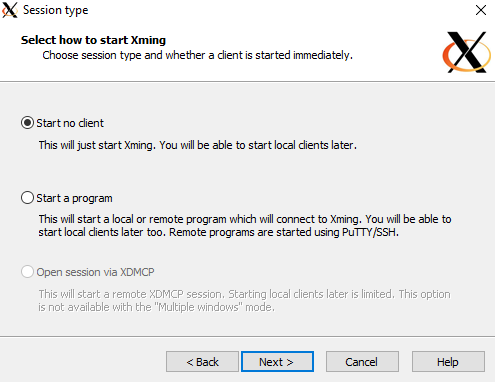This screenshot has width=495, height=382.
Task: Select the grayed Open session via XDMCP radio
Action: pos(27,272)
